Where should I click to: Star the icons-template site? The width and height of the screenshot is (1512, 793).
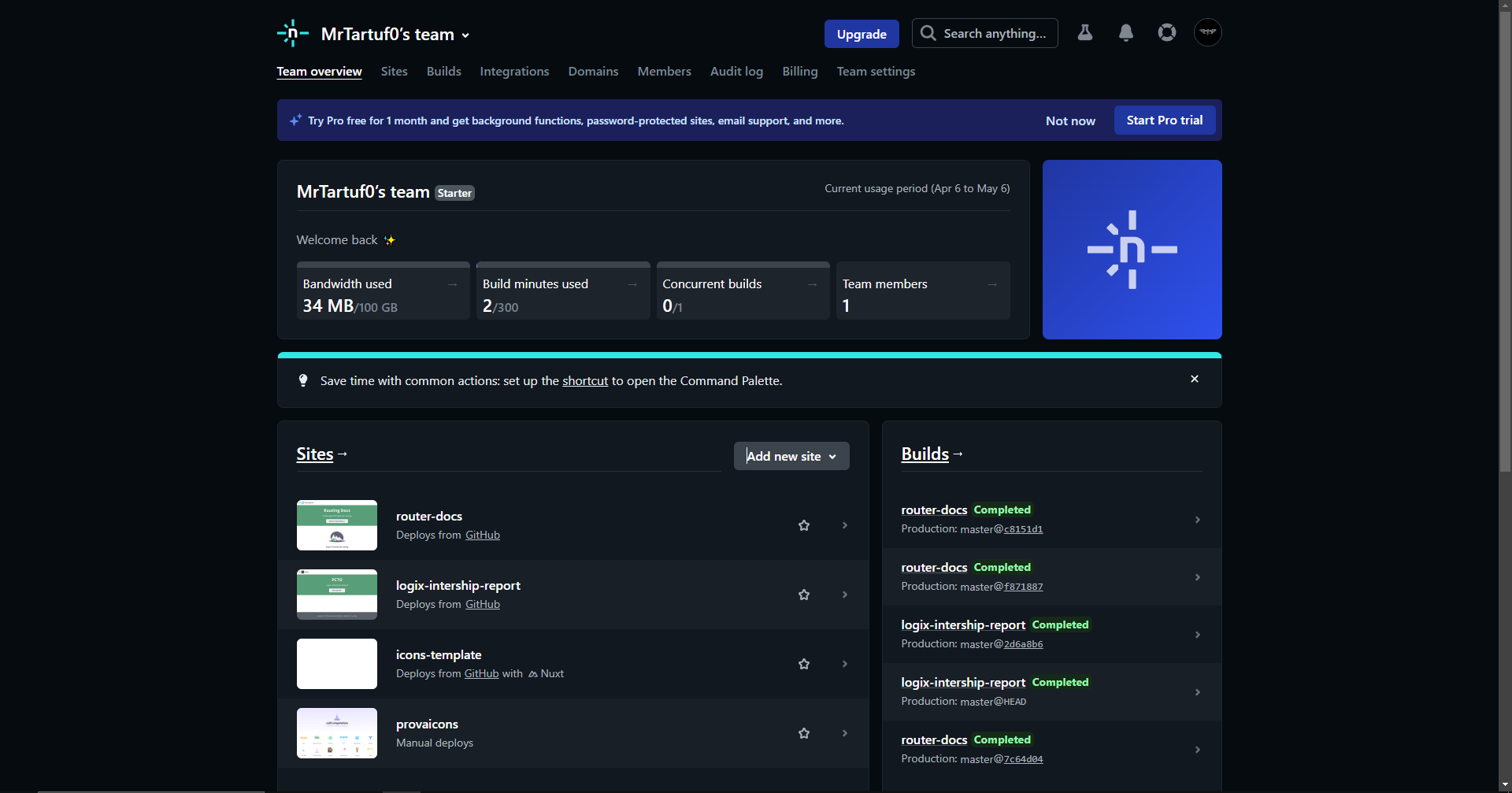[x=804, y=664]
